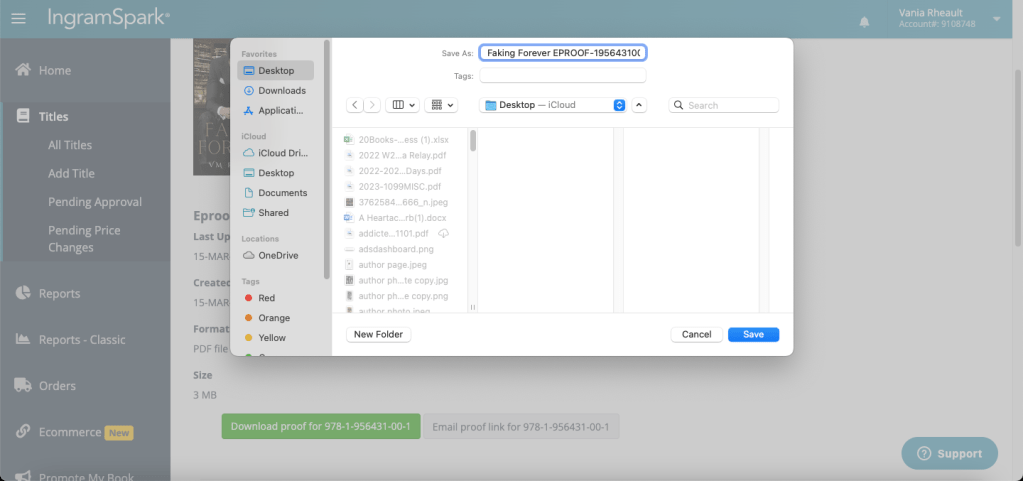Open the grouping options dropdown

pos(440,105)
